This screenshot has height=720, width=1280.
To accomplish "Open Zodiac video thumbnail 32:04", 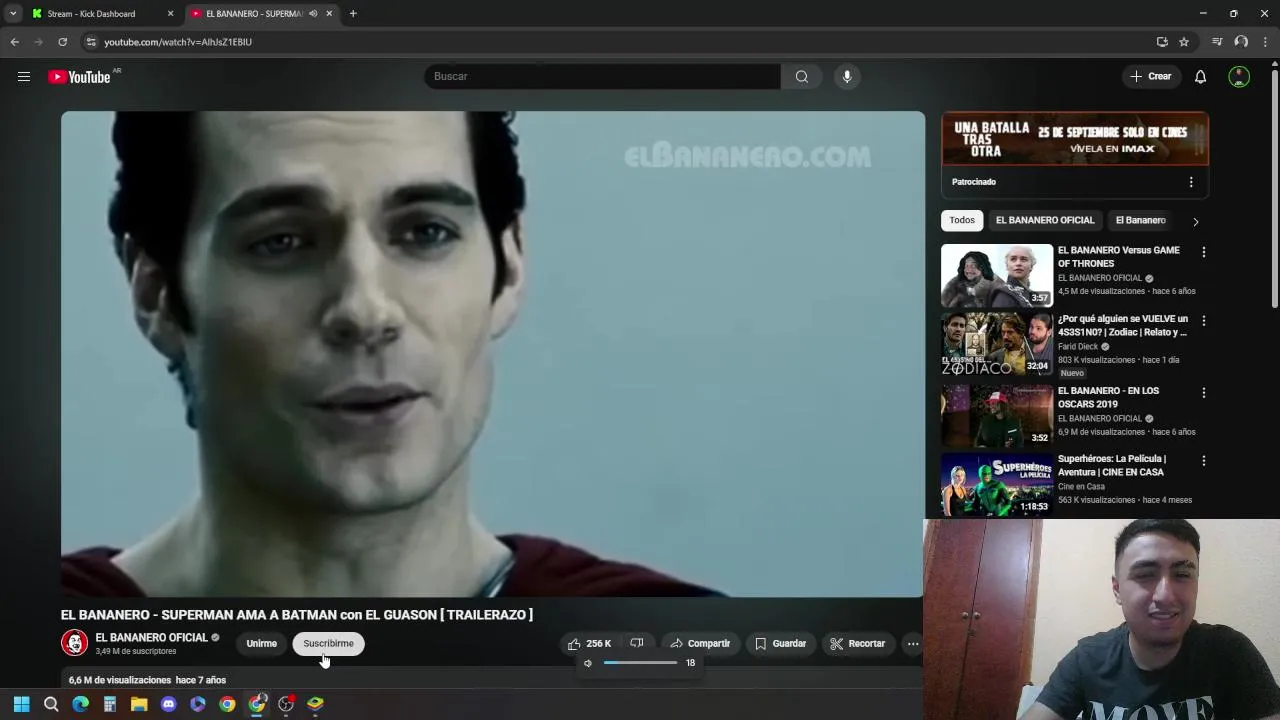I will click(997, 344).
